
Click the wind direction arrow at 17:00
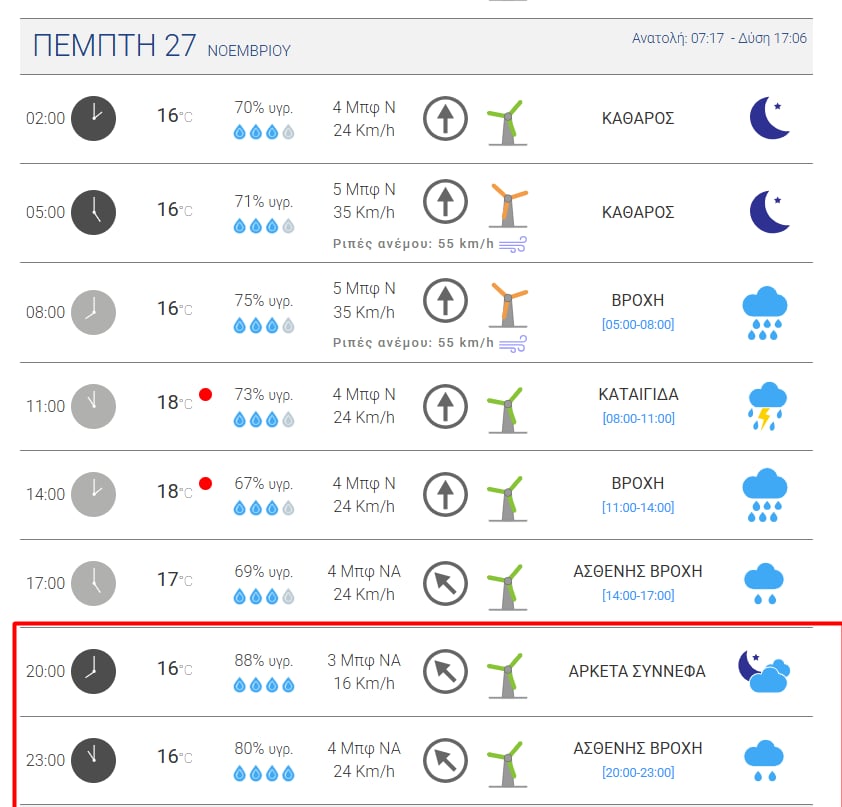pyautogui.click(x=443, y=583)
